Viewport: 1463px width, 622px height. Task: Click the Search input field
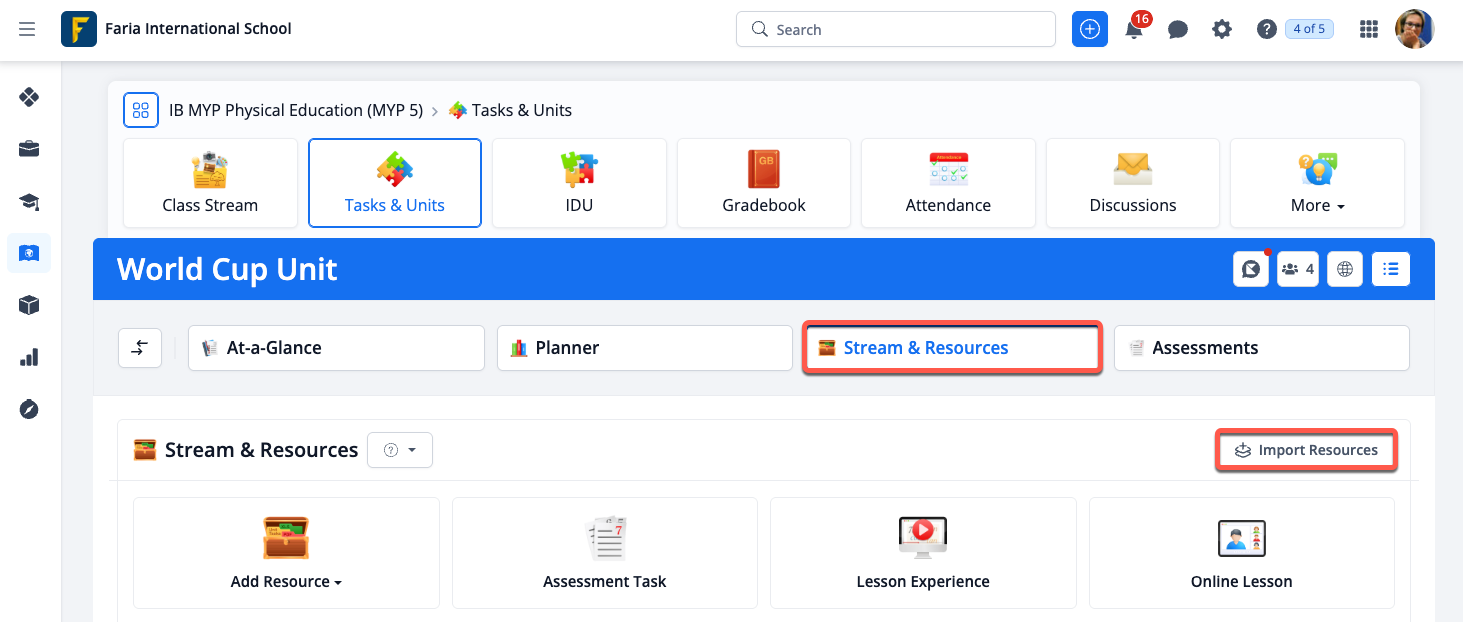(896, 30)
